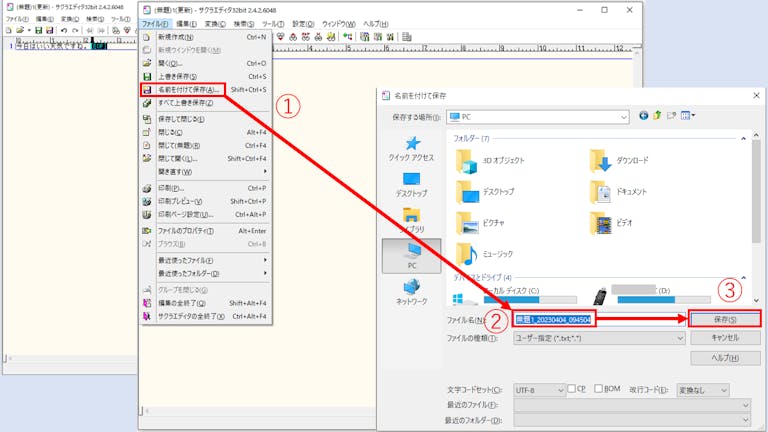
Task: Select the 3D Objects folder
Action: pyautogui.click(x=491, y=161)
